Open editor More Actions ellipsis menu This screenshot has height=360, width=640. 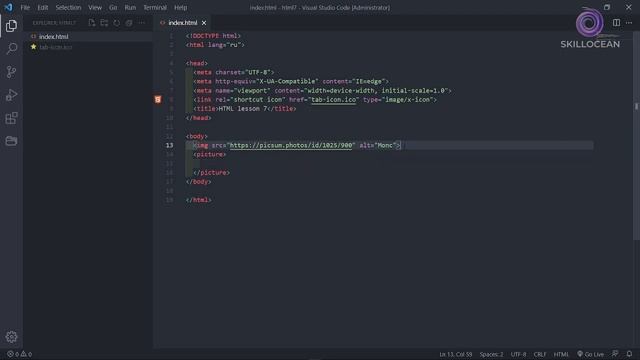coord(629,23)
